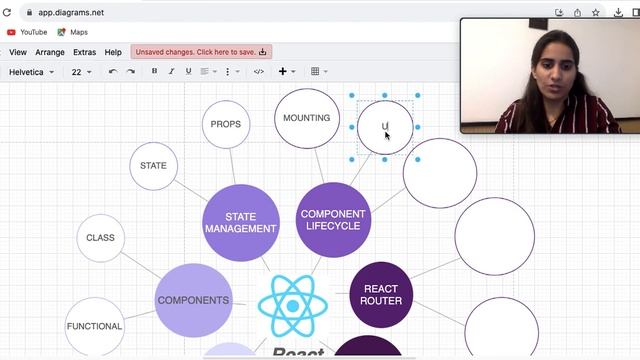This screenshot has width=640, height=360.
Task: Open the text alignment dropdown
Action: pos(209,71)
